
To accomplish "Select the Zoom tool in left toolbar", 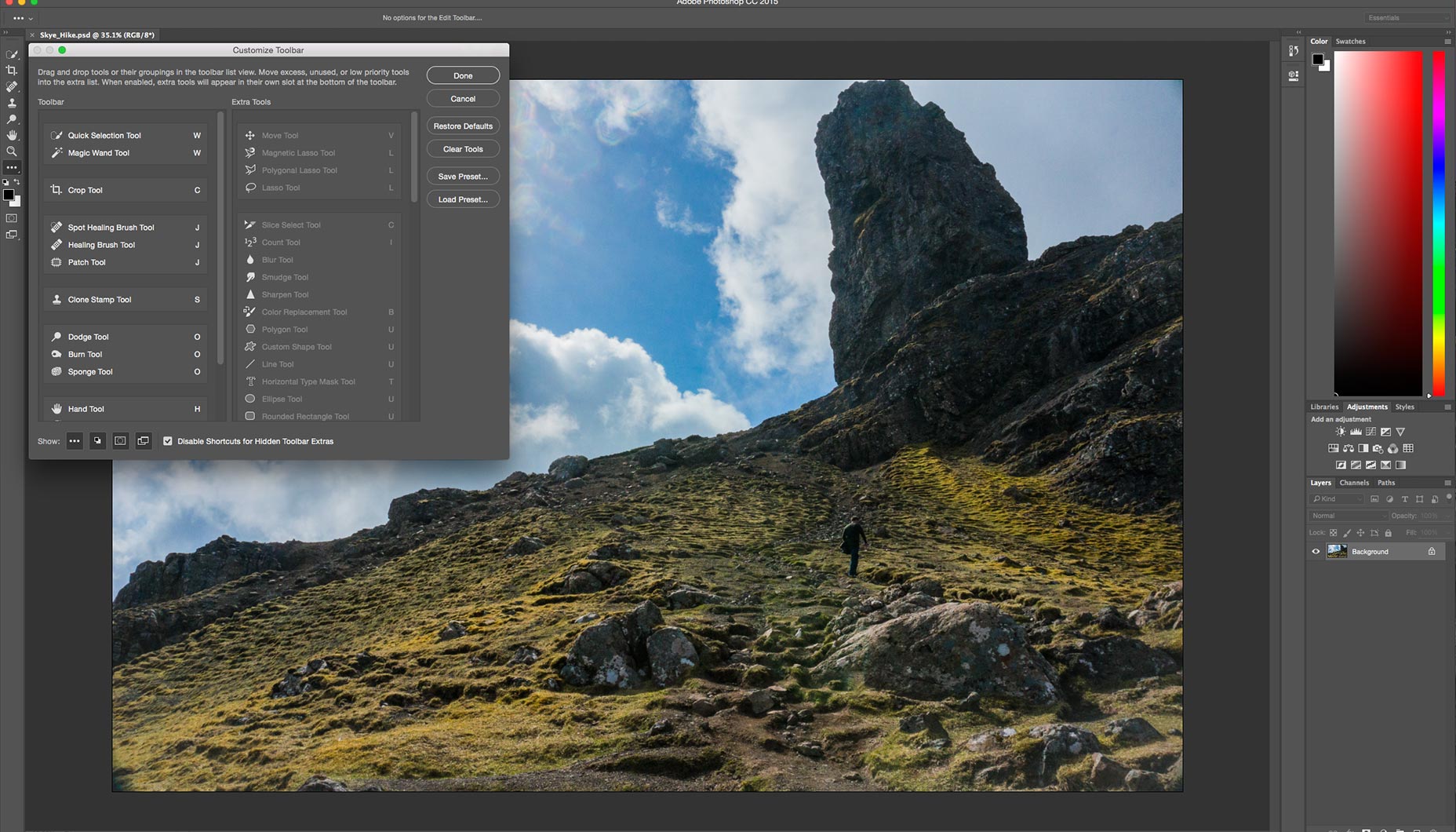I will click(x=12, y=151).
